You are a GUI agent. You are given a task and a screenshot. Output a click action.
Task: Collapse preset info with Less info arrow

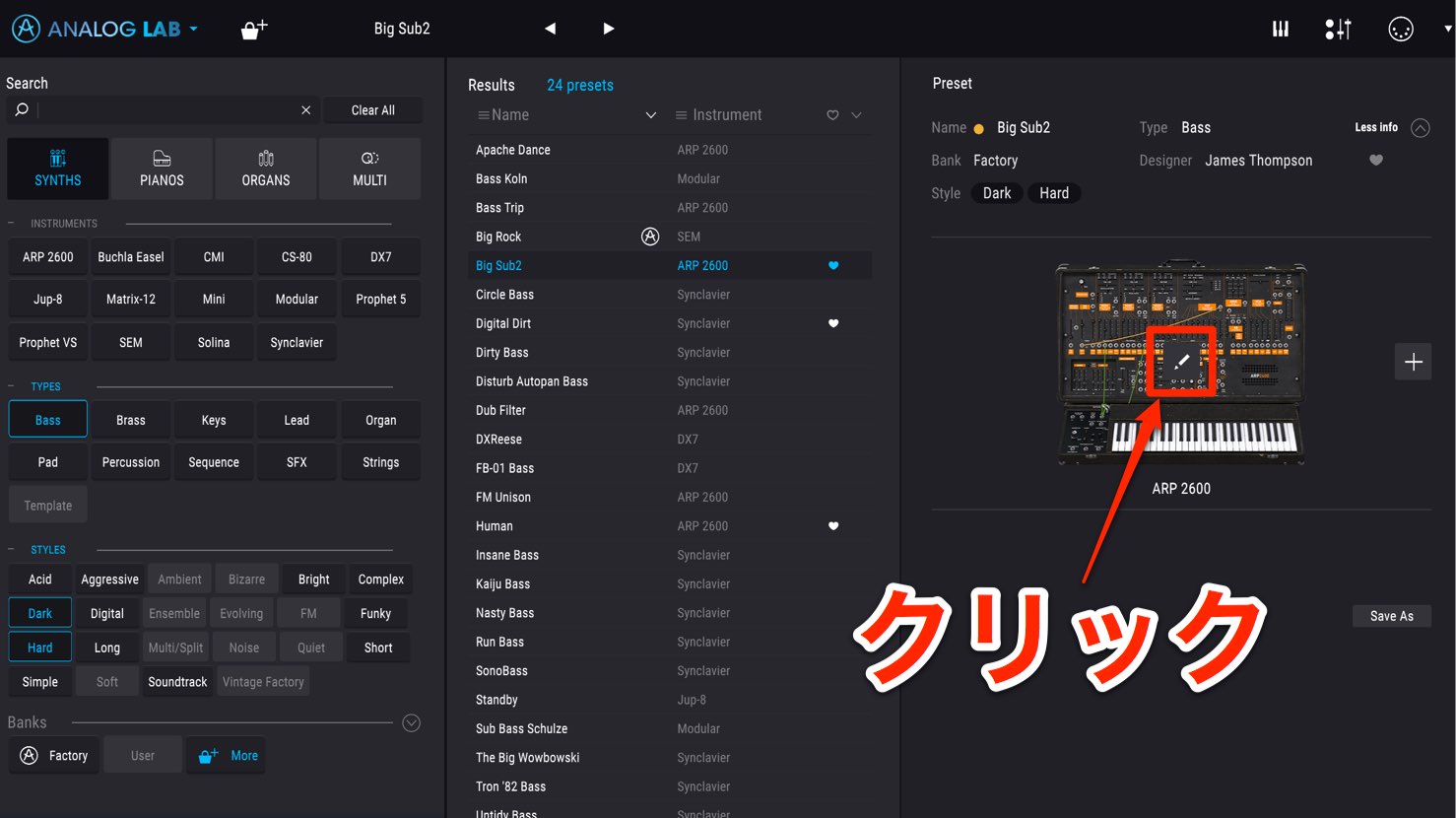[x=1420, y=128]
